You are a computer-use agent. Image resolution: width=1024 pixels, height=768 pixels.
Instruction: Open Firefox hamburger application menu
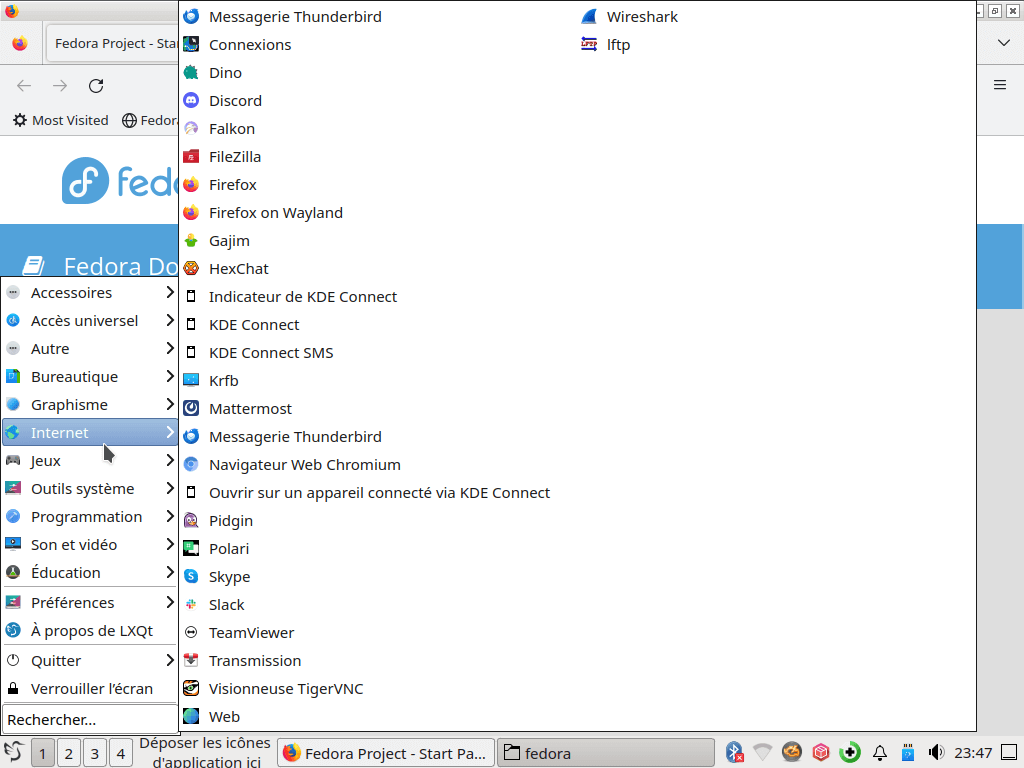pyautogui.click(x=1000, y=85)
